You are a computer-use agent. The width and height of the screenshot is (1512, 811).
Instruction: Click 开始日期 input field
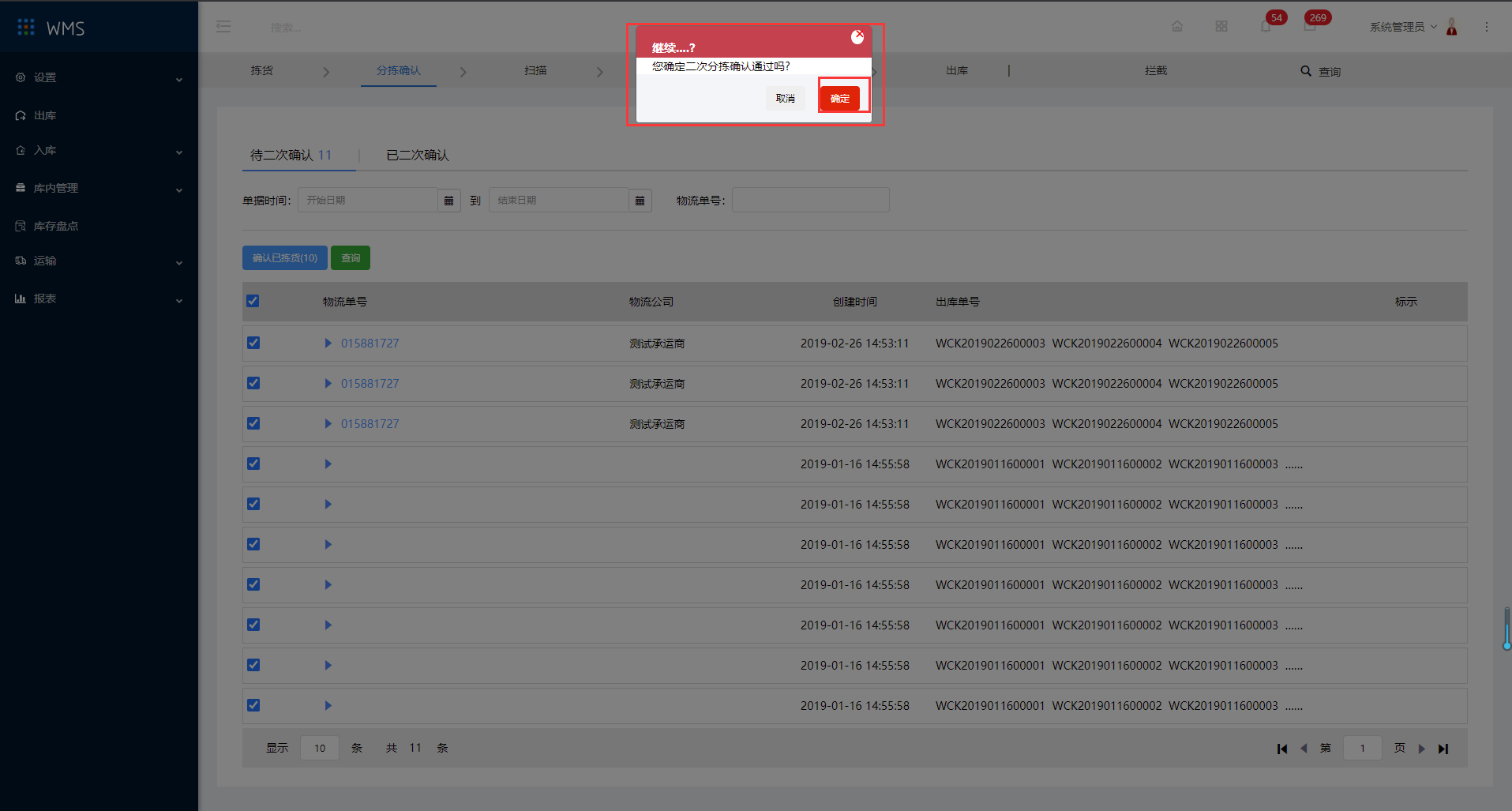tap(368, 201)
